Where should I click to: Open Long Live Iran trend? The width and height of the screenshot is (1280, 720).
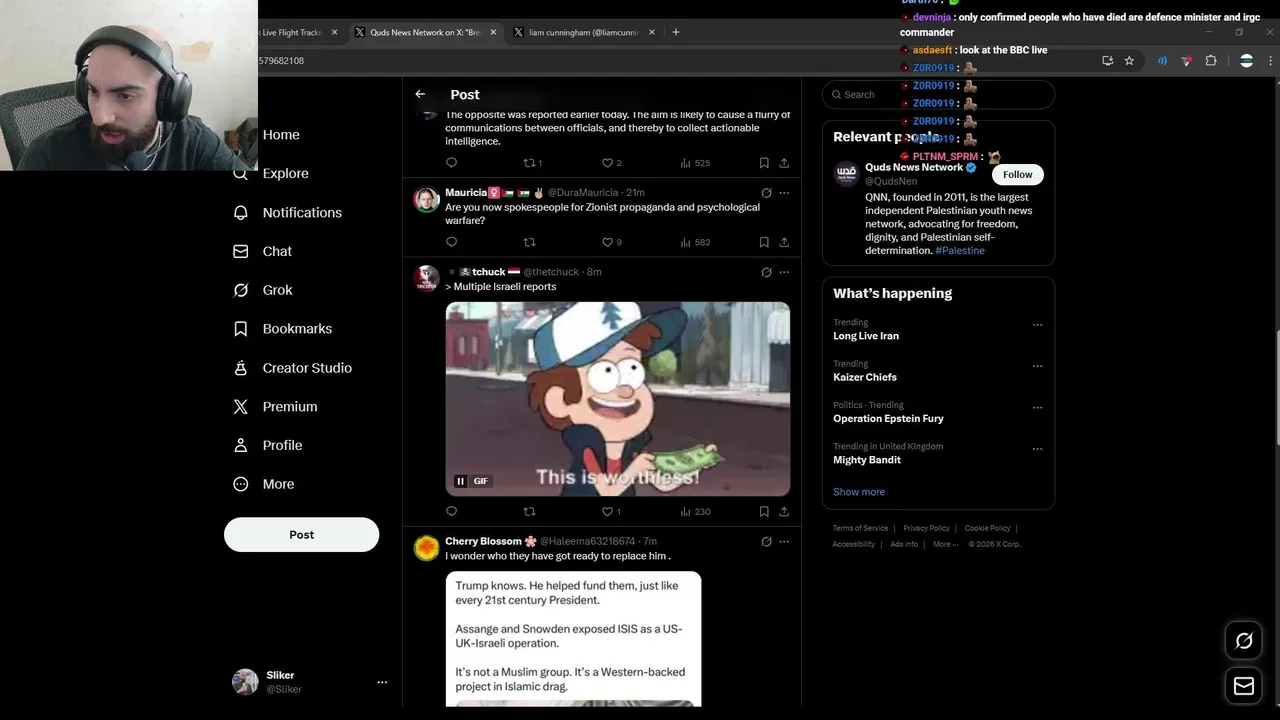(866, 336)
